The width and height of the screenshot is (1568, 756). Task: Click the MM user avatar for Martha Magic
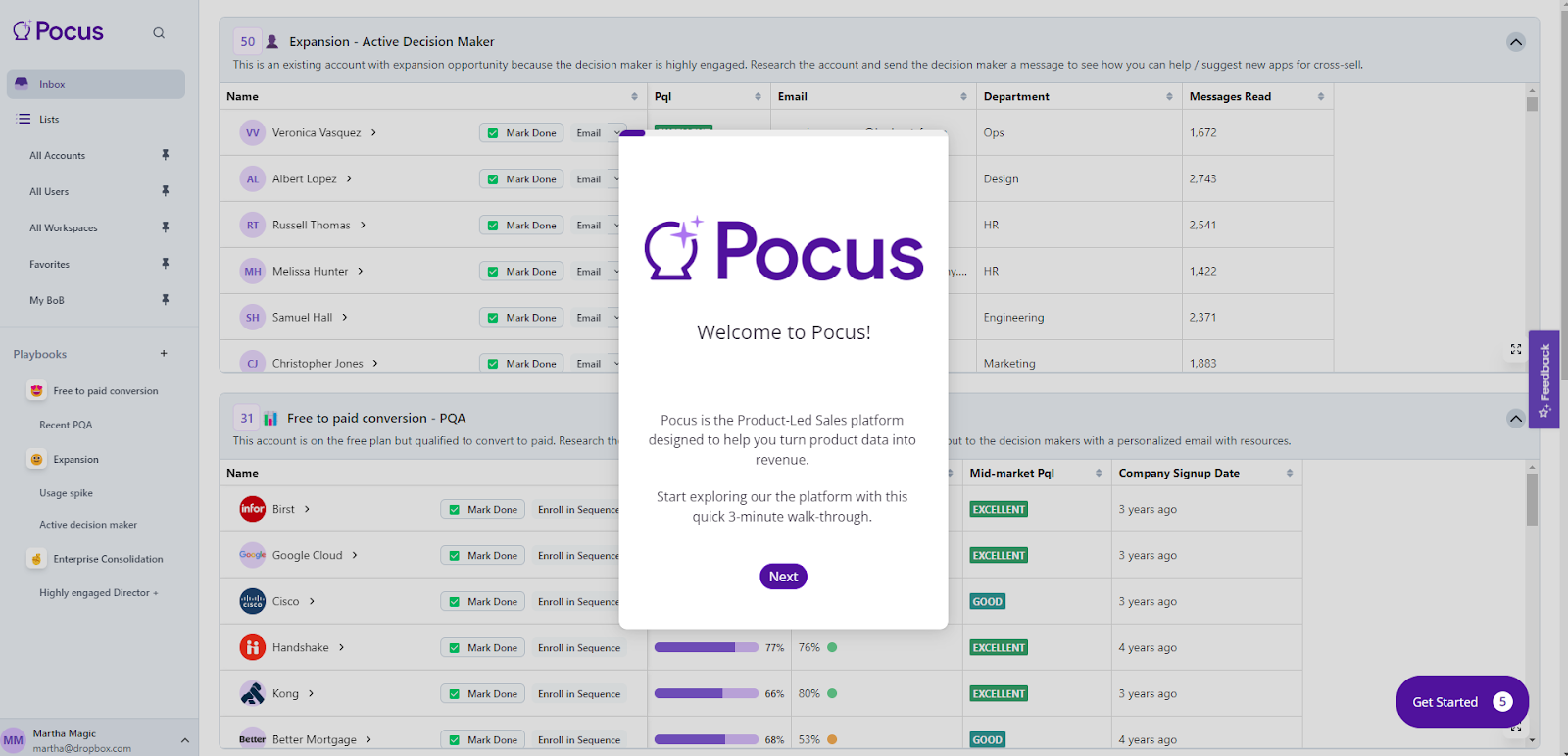pos(14,740)
